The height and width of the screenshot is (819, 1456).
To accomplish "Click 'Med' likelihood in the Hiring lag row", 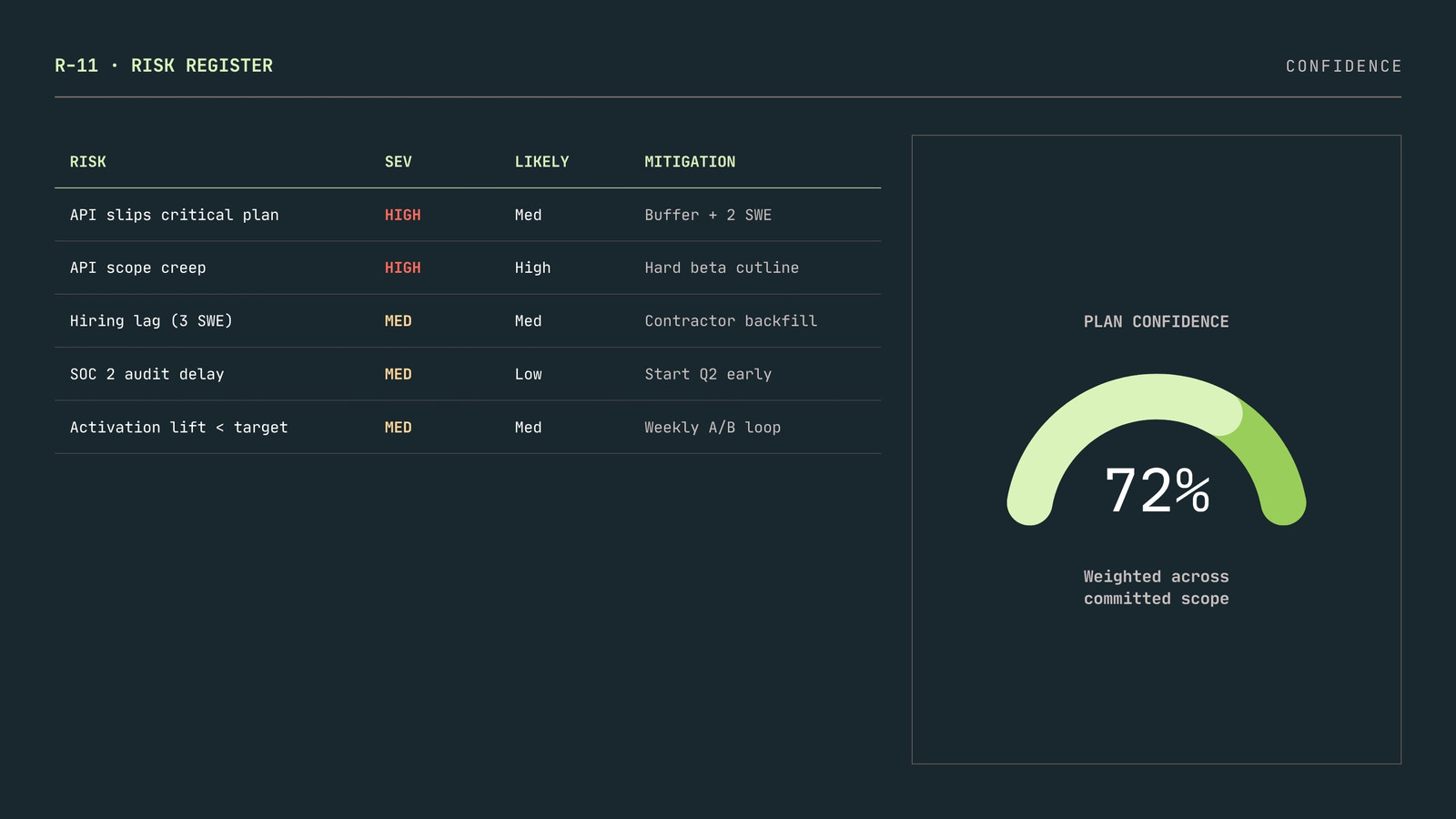I will click(x=528, y=320).
